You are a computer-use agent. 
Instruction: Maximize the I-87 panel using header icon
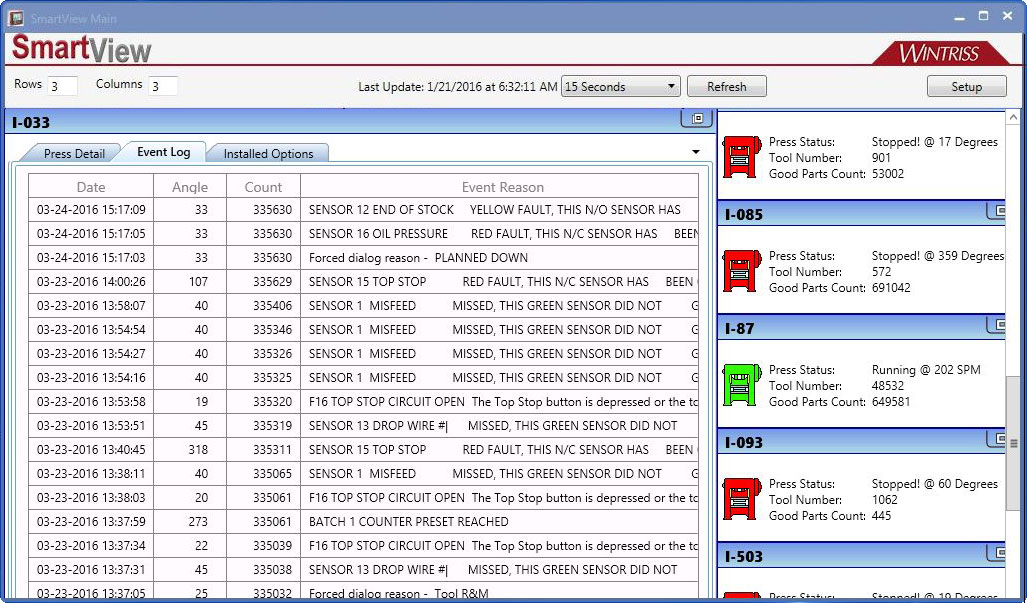[x=998, y=325]
